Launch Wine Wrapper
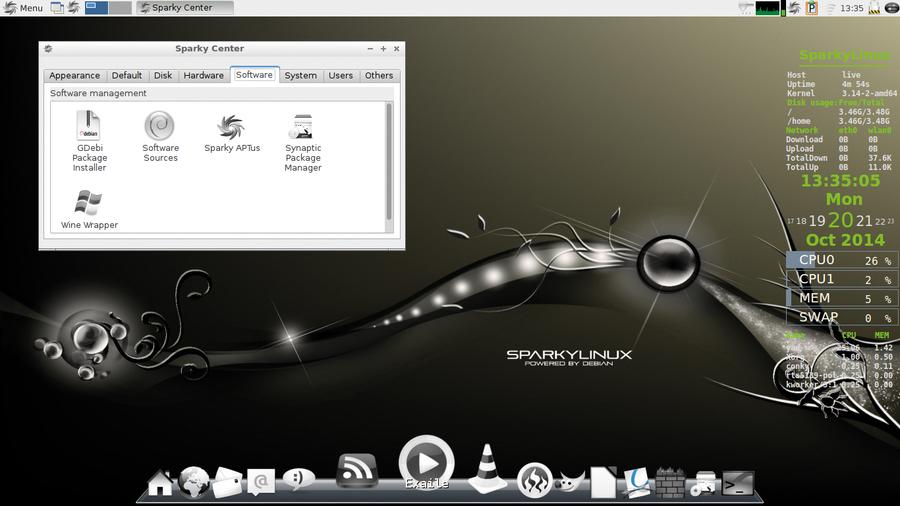This screenshot has height=506, width=900. [89, 209]
